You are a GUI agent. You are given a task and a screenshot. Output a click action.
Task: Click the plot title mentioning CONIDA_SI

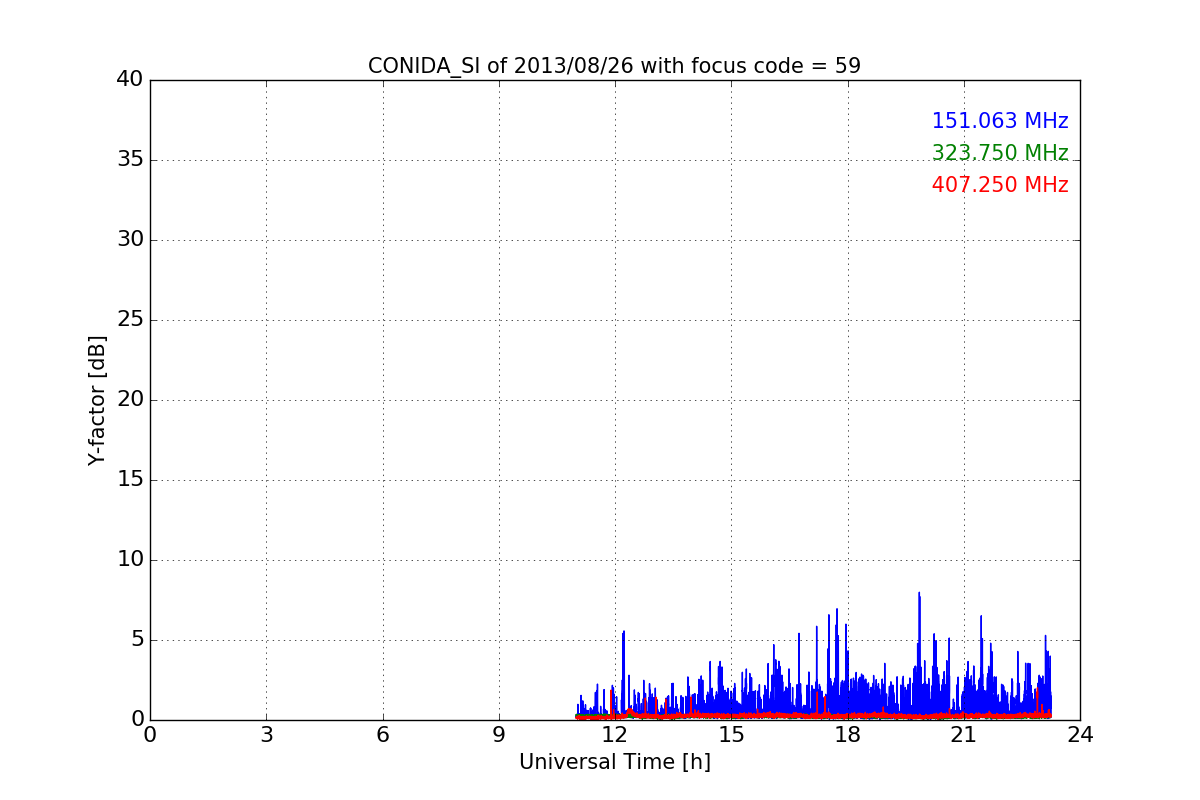[x=614, y=66]
